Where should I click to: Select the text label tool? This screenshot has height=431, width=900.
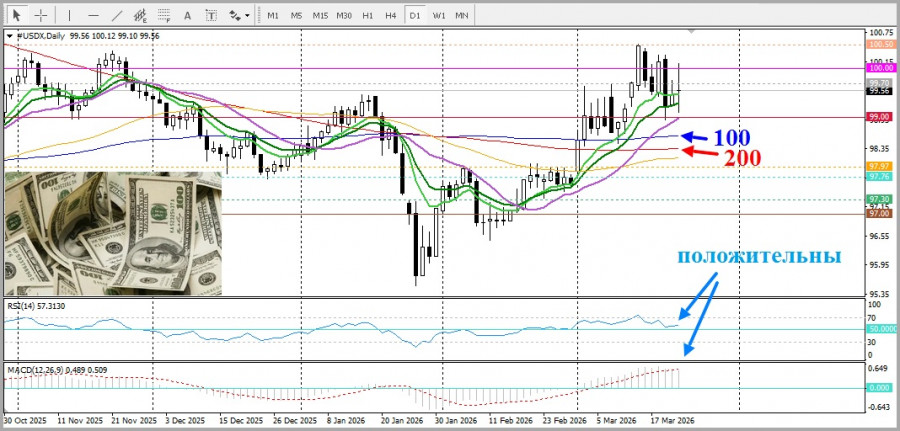[211, 15]
